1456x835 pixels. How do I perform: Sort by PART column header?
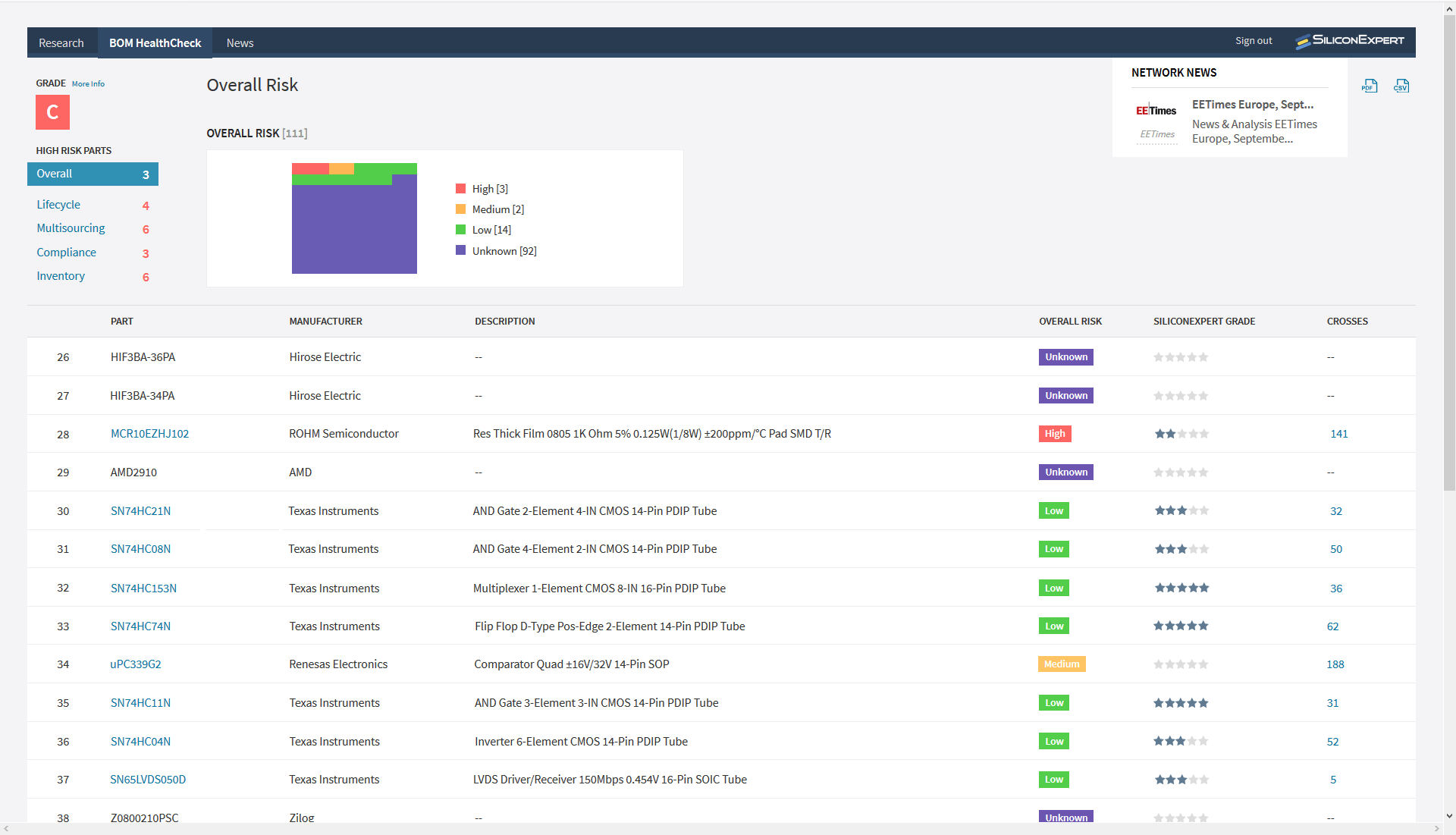click(121, 322)
